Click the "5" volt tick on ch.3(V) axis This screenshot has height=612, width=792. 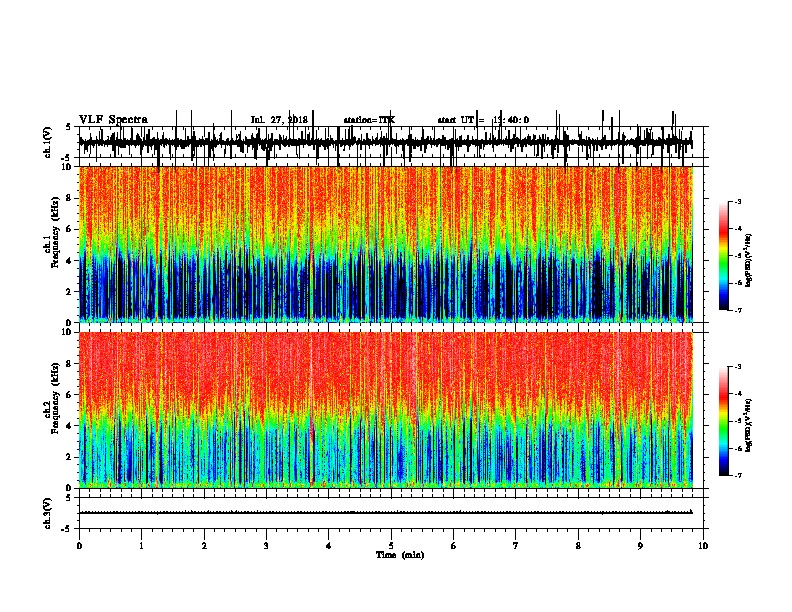[x=68, y=498]
